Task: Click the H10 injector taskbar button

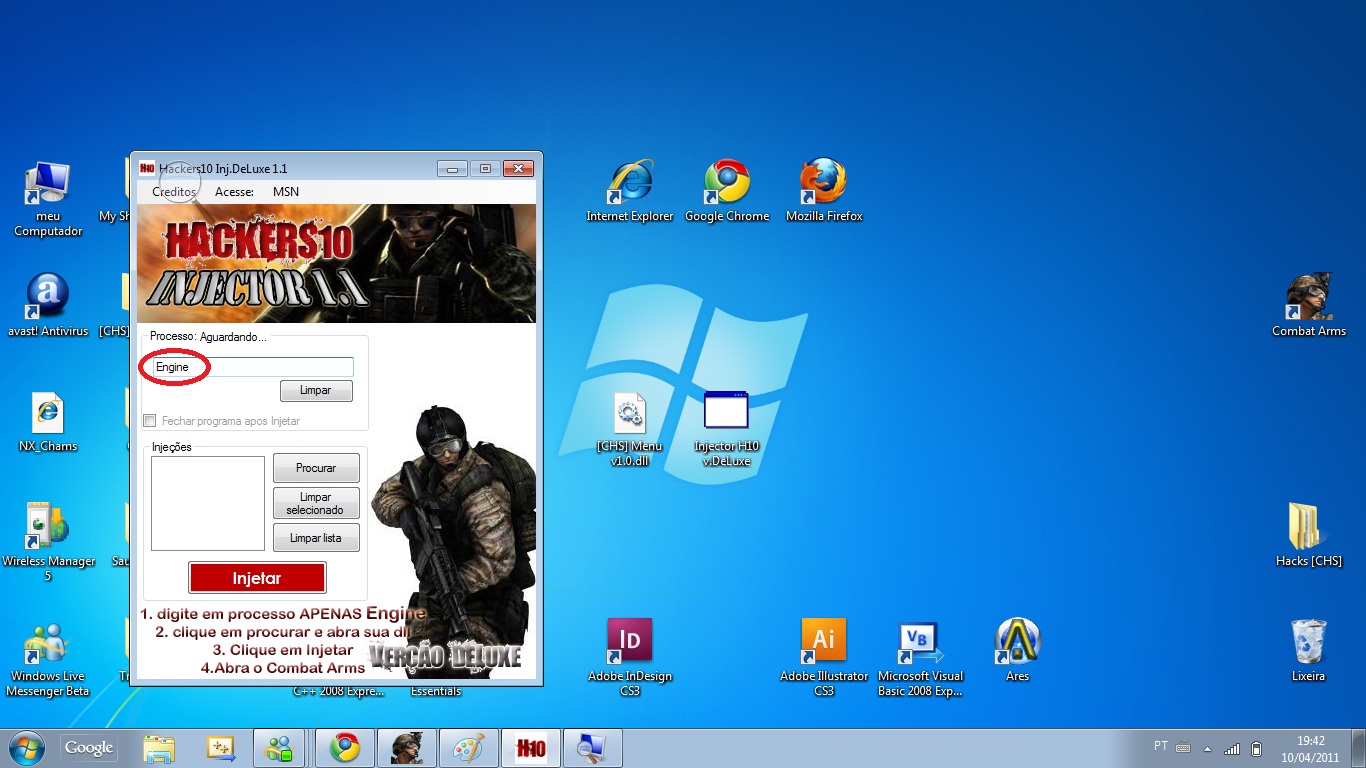Action: (x=530, y=748)
